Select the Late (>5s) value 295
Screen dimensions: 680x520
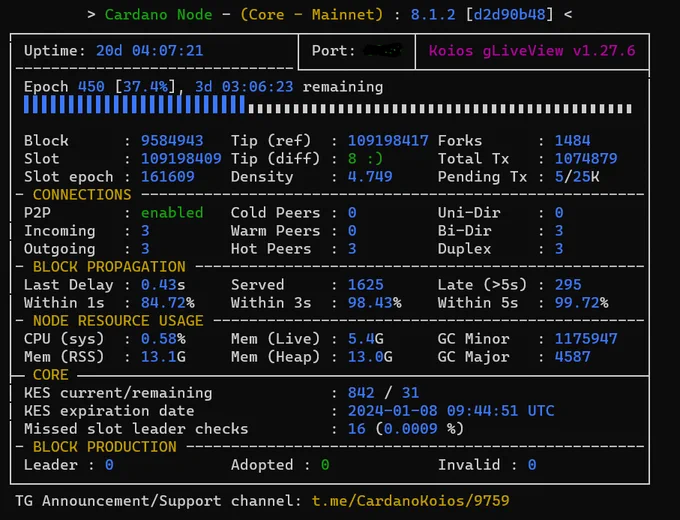pos(568,285)
